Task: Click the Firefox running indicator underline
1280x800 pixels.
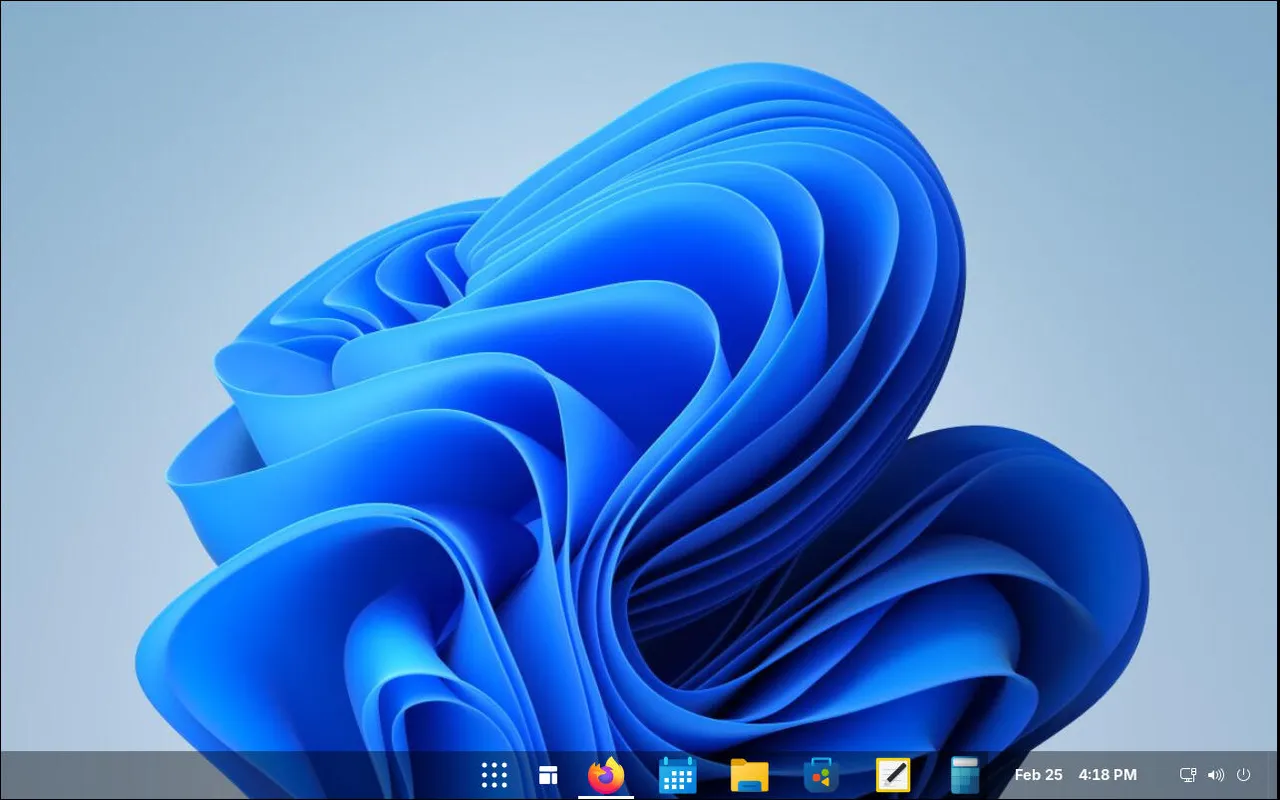Action: click(x=606, y=797)
